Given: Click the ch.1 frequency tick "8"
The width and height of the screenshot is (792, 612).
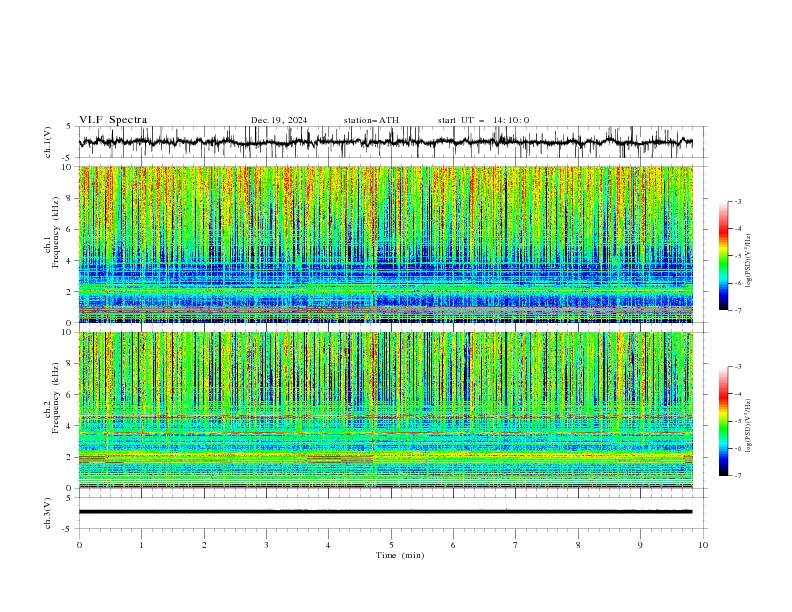Looking at the screenshot, I should [x=70, y=198].
